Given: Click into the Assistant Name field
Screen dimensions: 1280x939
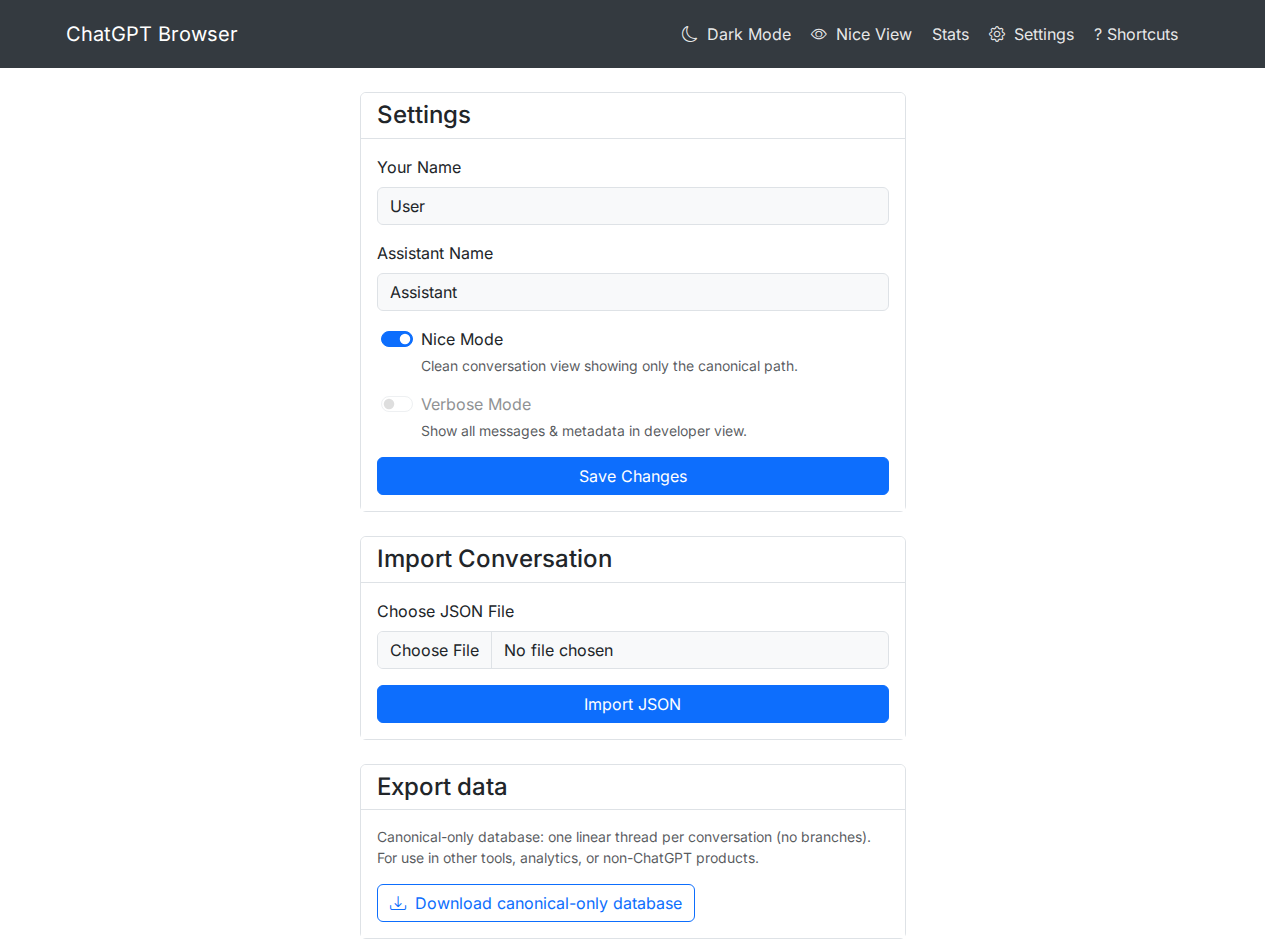Looking at the screenshot, I should pyautogui.click(x=633, y=292).
